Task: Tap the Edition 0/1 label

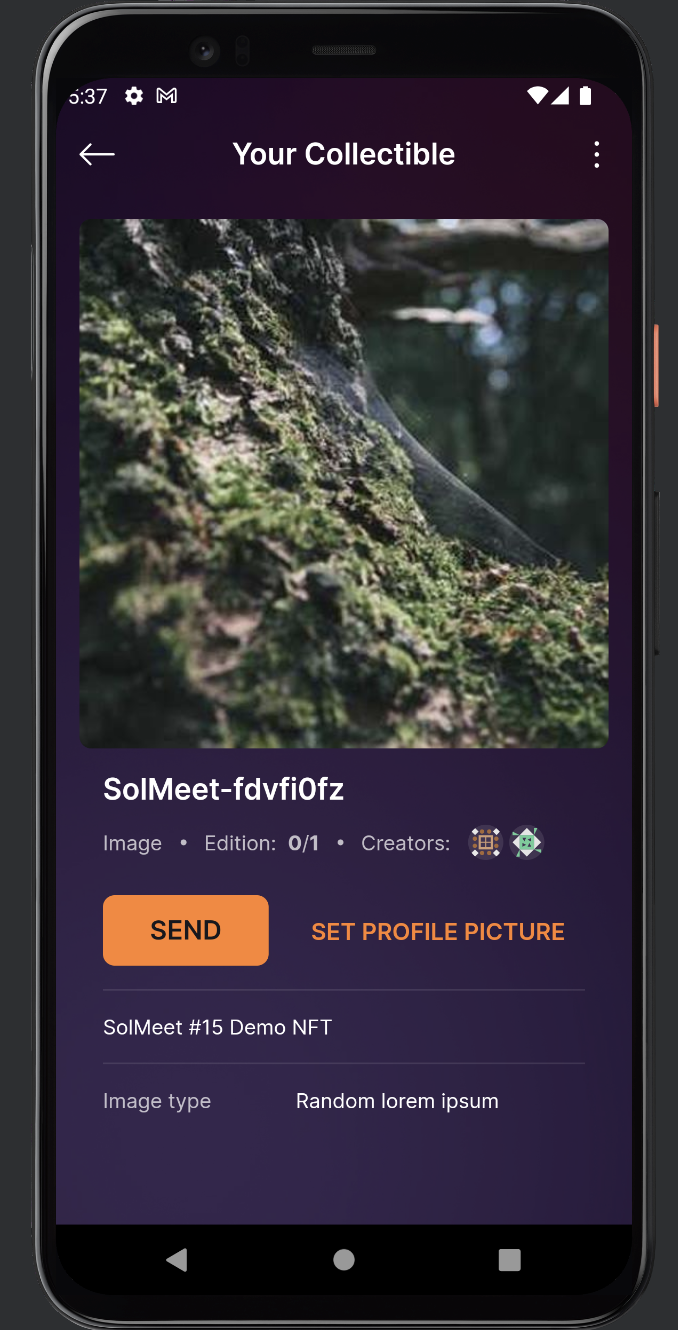Action: click(x=262, y=843)
